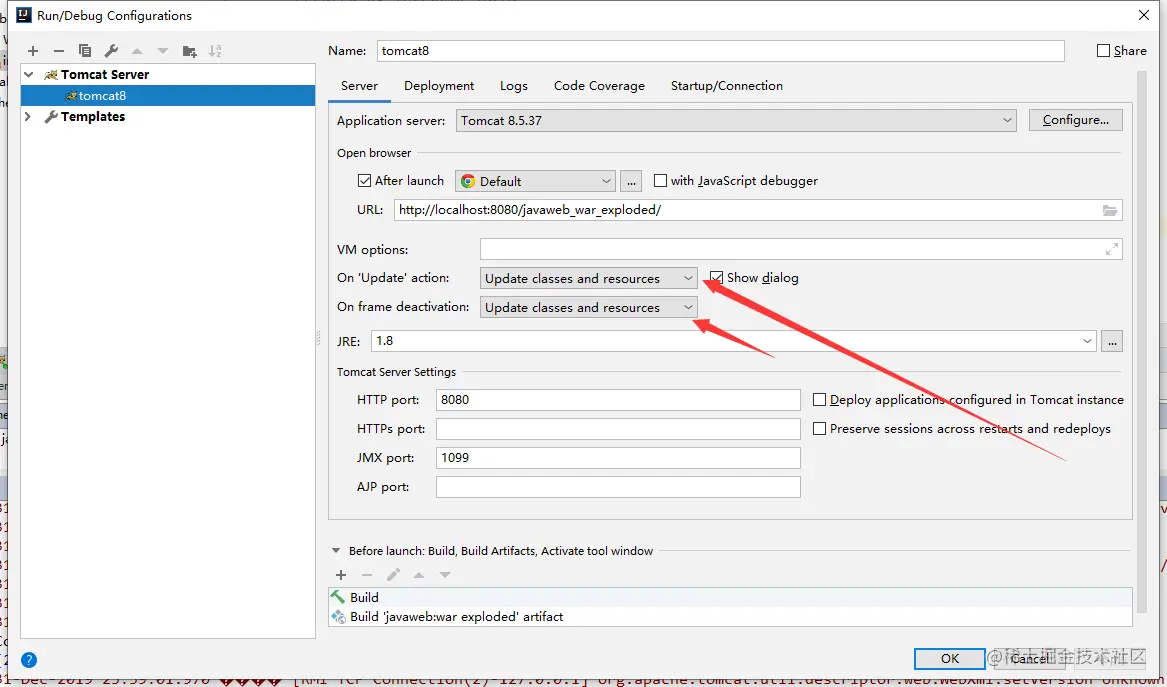This screenshot has width=1167, height=687.
Task: Create new configuration folder
Action: pyautogui.click(x=189, y=51)
